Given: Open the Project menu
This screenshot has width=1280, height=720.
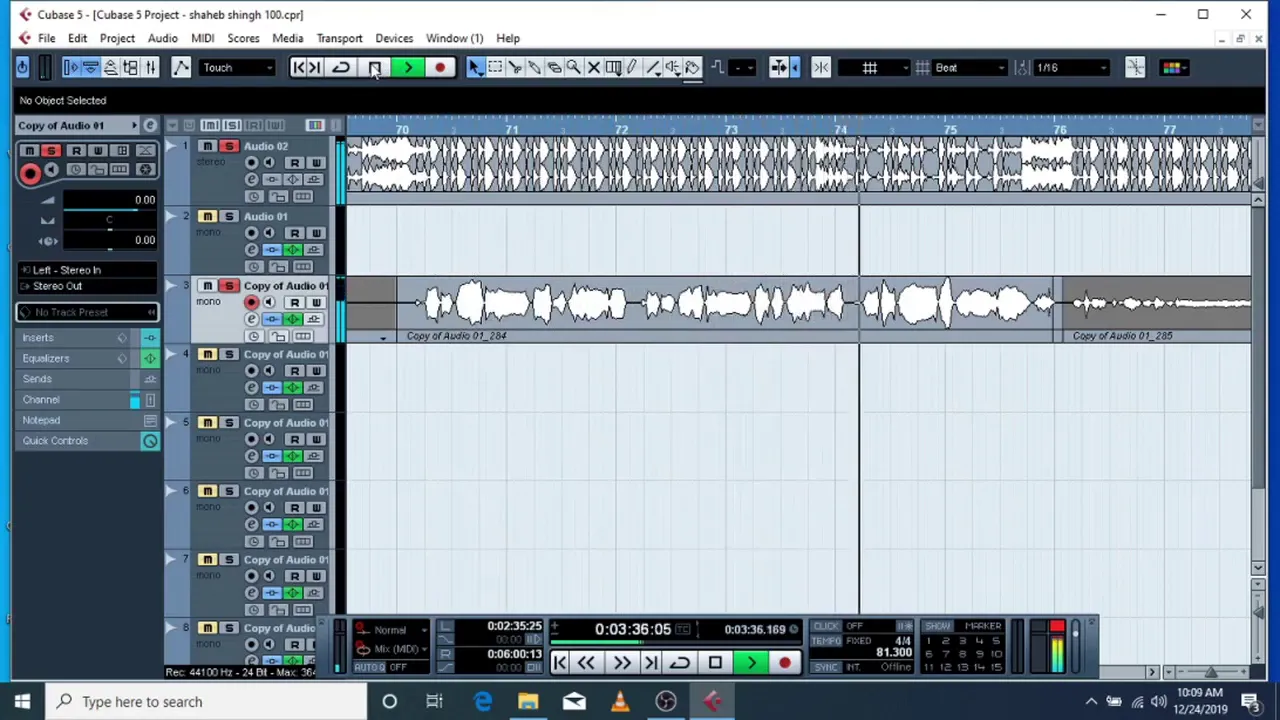Looking at the screenshot, I should pyautogui.click(x=117, y=38).
